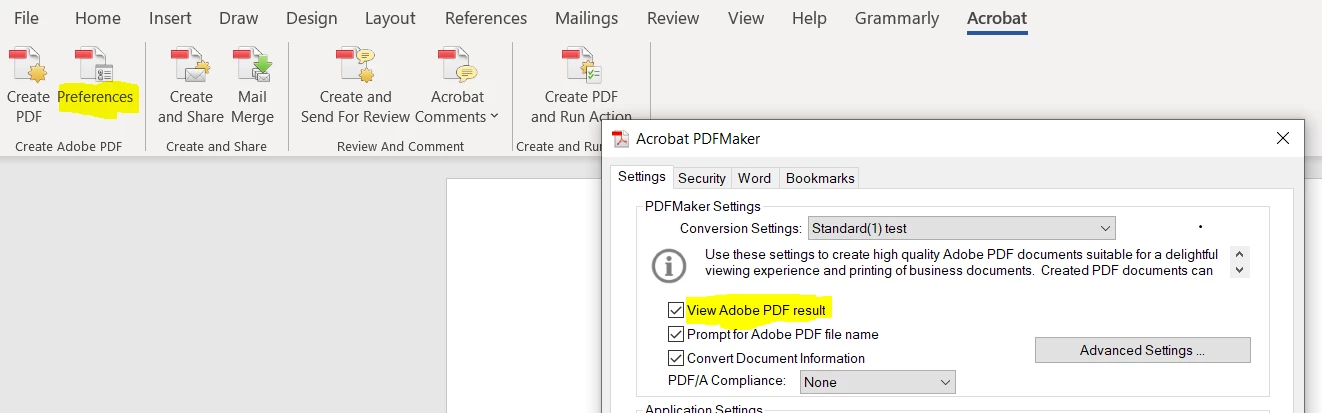Click the info icon beside description
The width and height of the screenshot is (1322, 413).
(669, 265)
